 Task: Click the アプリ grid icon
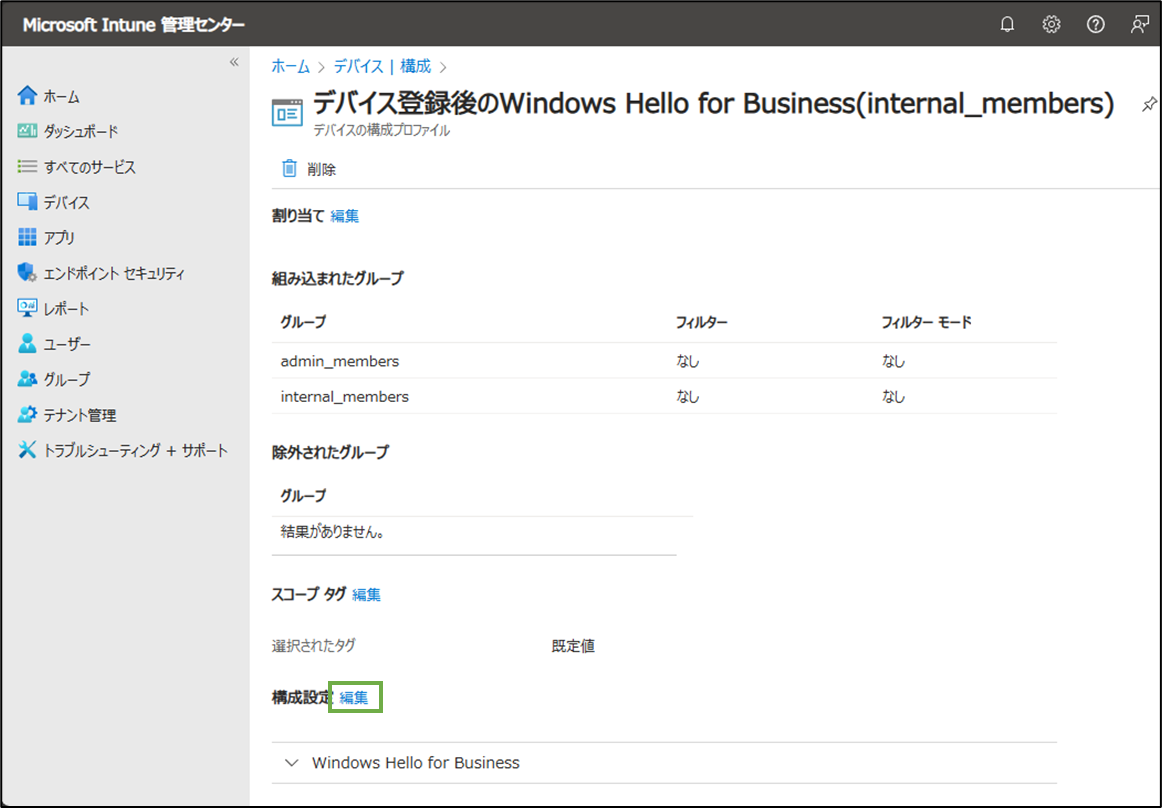(x=27, y=237)
